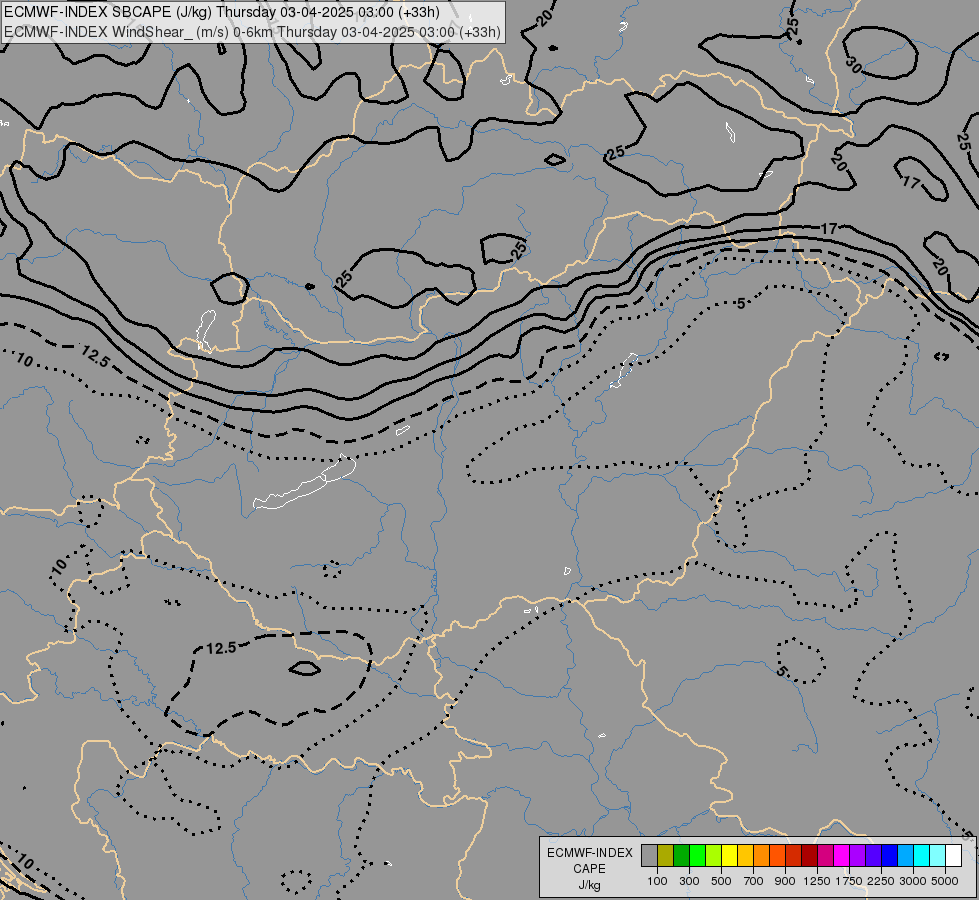Click the '1250' legend tick value
979x900 pixels.
817,881
